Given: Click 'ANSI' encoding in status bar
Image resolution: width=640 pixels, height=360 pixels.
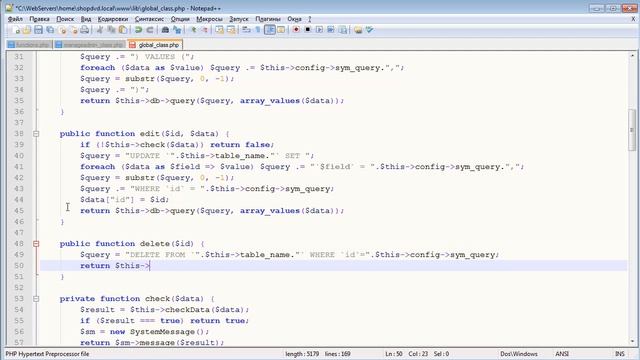Looking at the screenshot, I should [x=562, y=354].
